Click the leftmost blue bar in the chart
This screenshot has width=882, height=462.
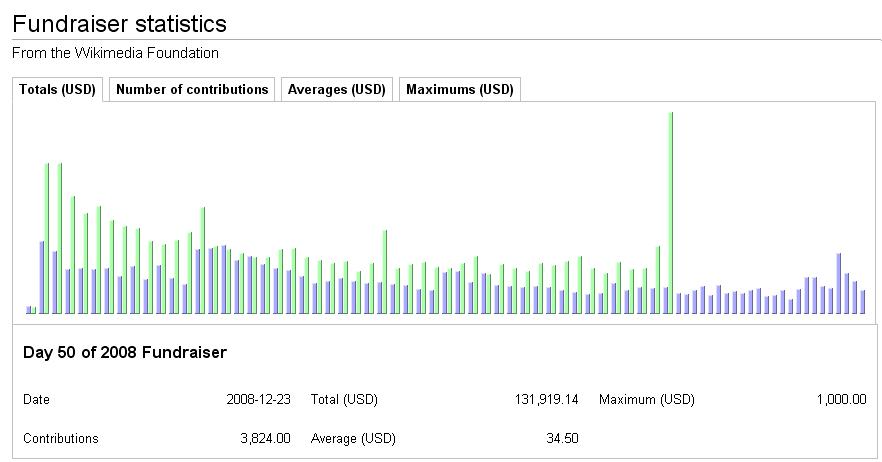click(x=29, y=310)
